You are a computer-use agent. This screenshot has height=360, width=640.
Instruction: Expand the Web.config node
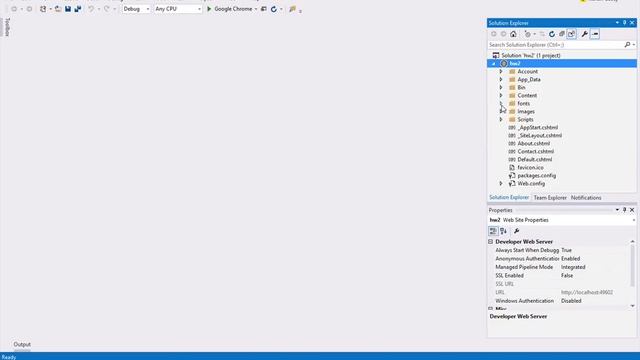(501, 184)
